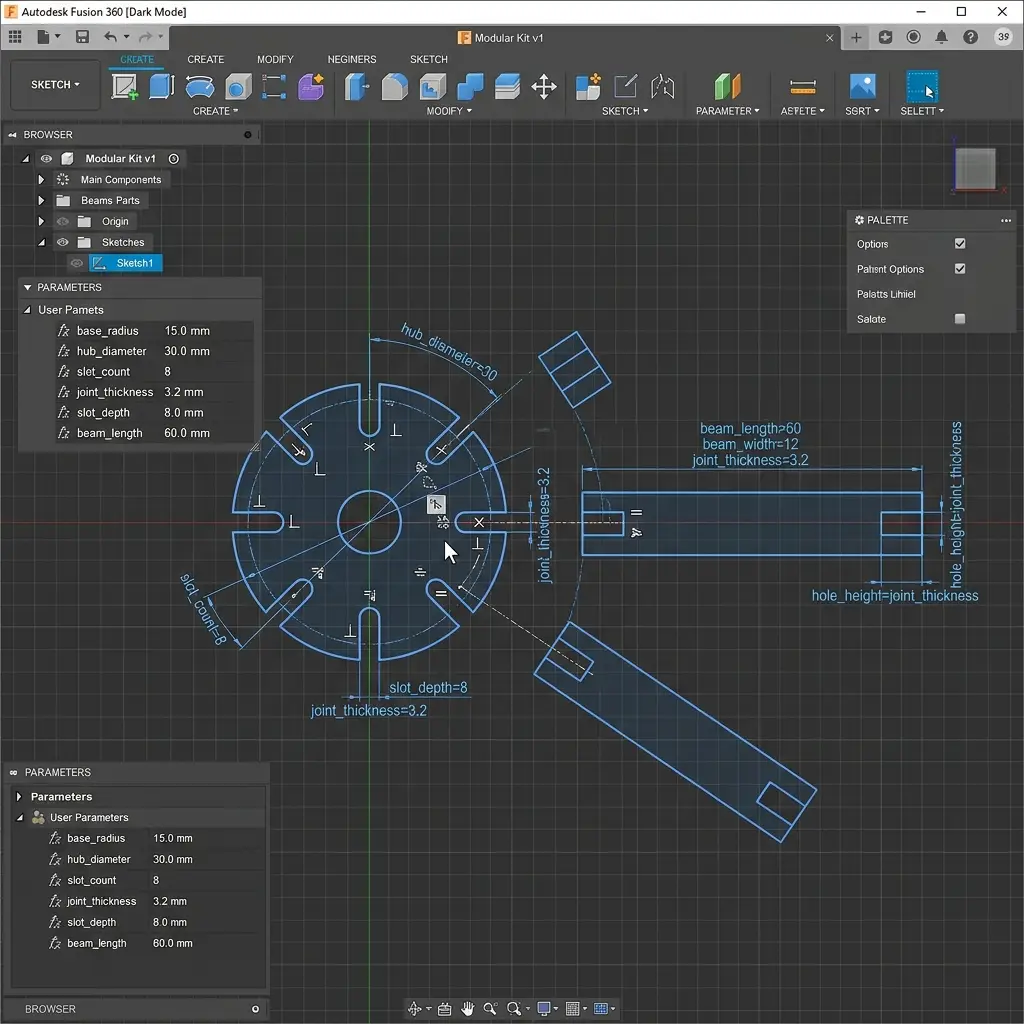Click the Parameter planes icon
Image resolution: width=1024 pixels, height=1024 pixels.
[727, 86]
